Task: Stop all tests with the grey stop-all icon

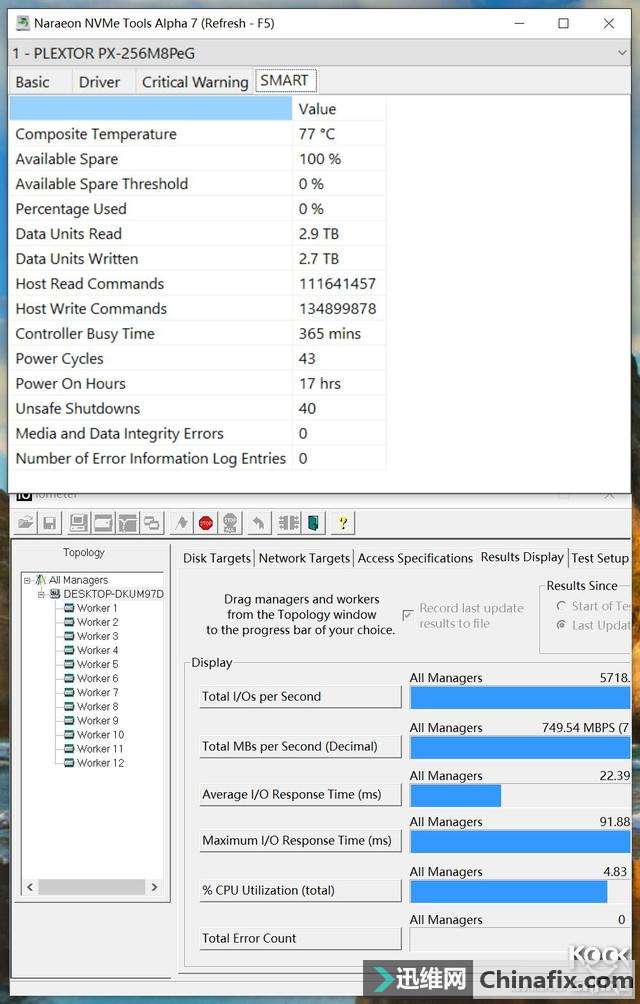Action: click(230, 523)
